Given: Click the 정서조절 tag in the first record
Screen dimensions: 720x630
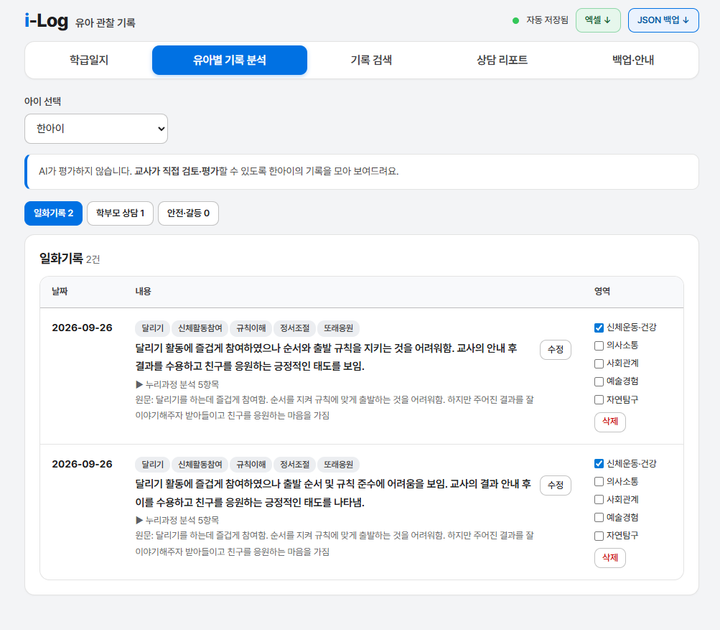Looking at the screenshot, I should click(x=295, y=328).
